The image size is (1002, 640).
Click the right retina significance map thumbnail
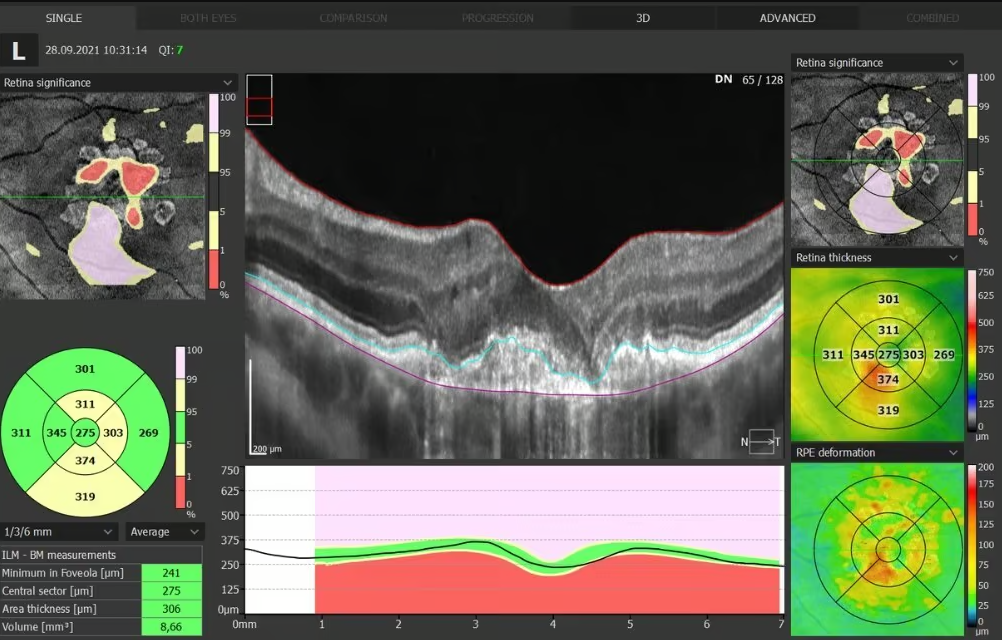click(877, 160)
